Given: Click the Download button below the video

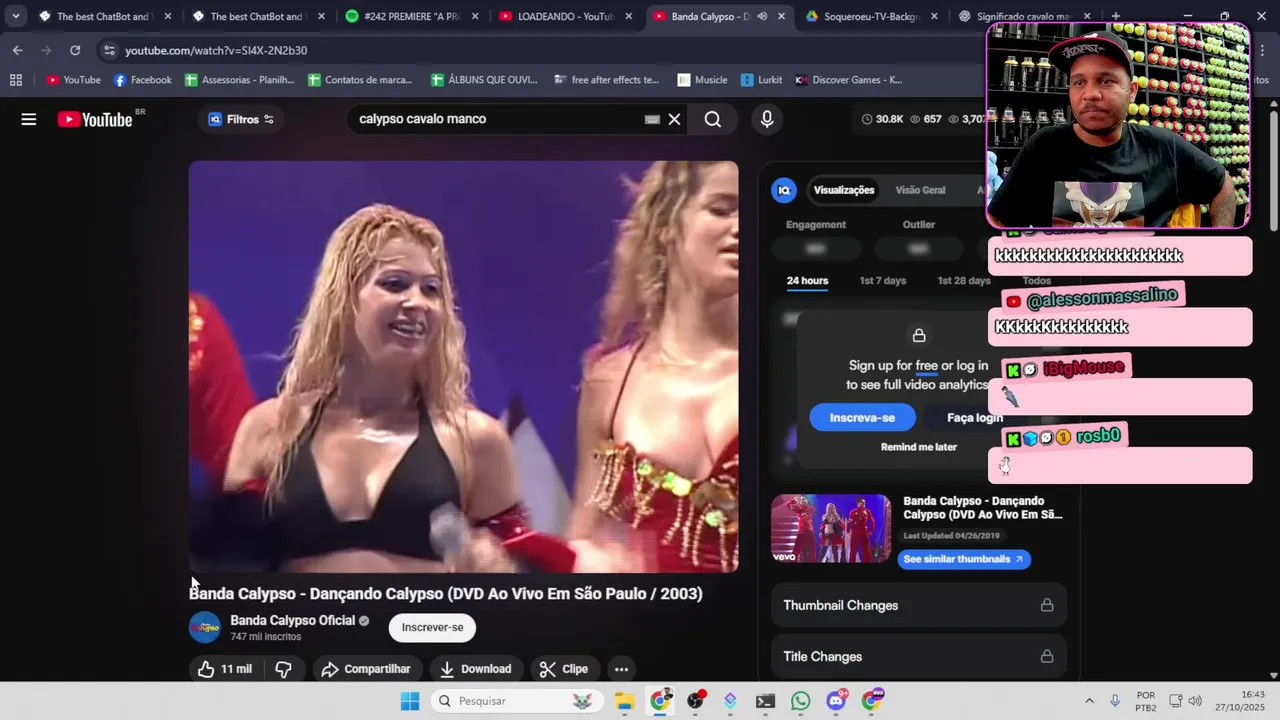Looking at the screenshot, I should pyautogui.click(x=476, y=669).
